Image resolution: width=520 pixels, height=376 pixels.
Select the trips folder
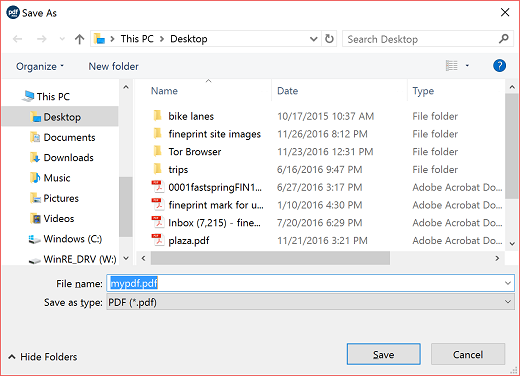(x=178, y=170)
